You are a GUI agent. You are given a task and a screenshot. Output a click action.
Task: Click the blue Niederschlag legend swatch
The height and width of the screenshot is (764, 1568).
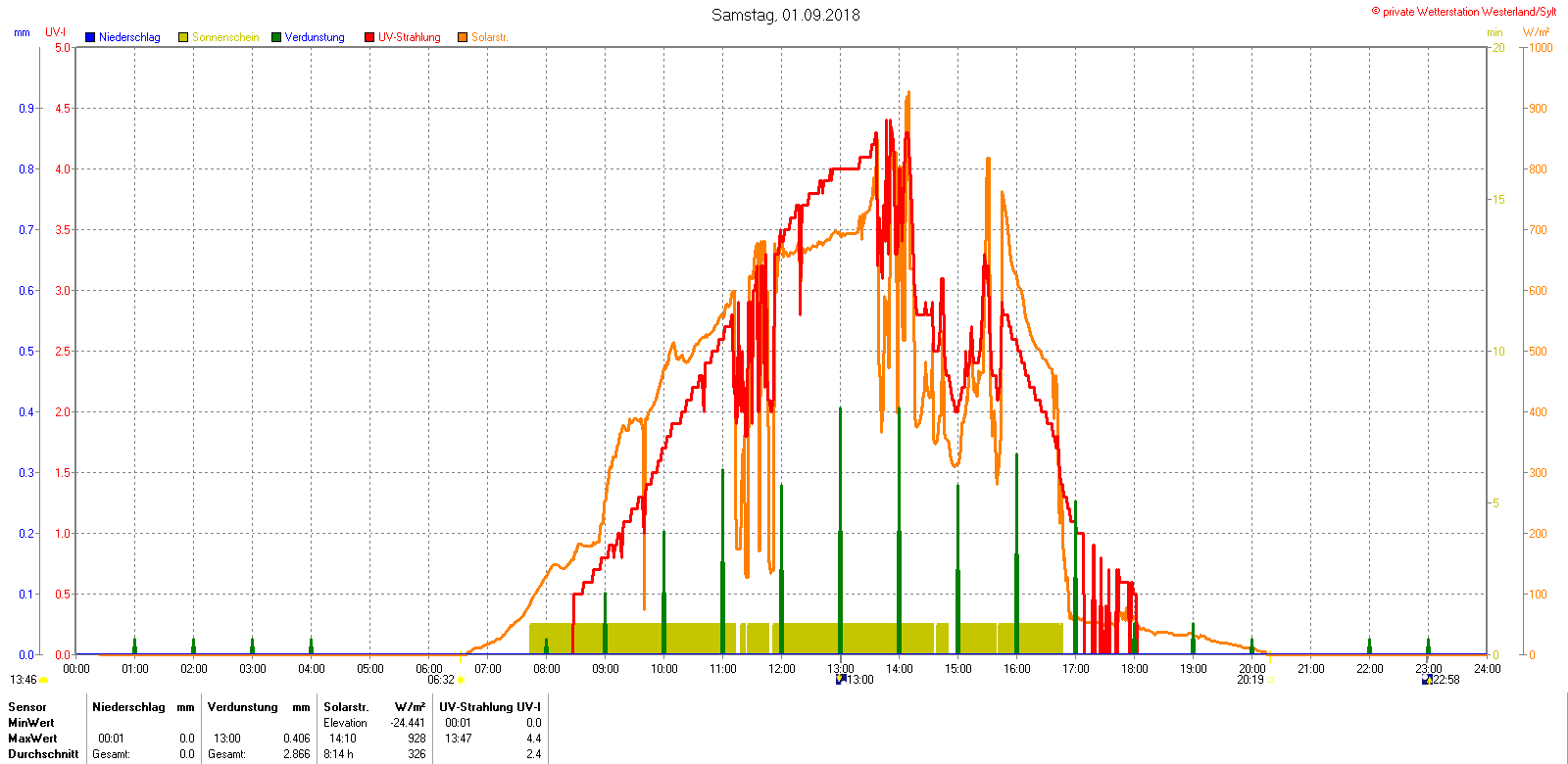coord(90,37)
